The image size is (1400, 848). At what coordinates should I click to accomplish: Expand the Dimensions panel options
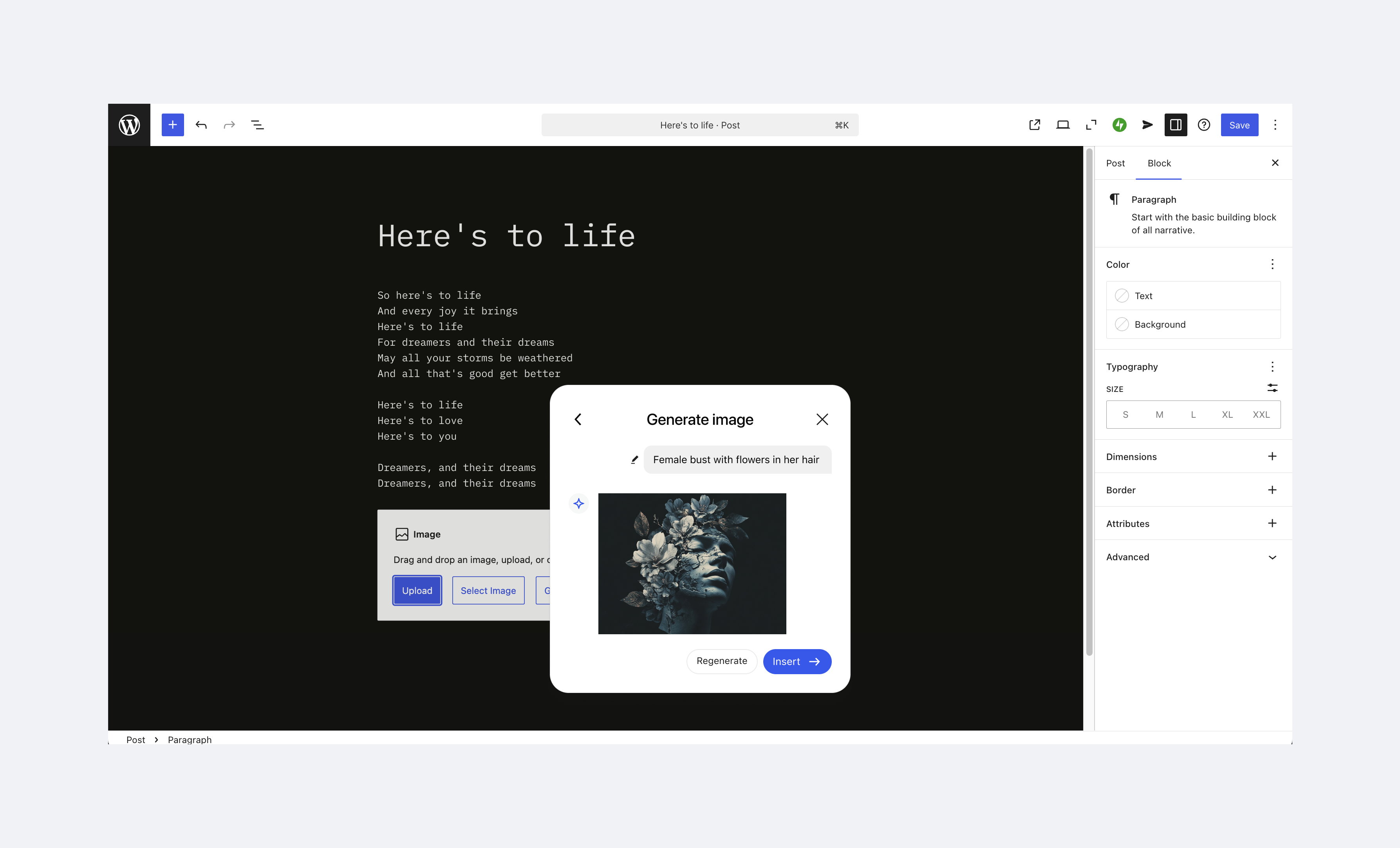[1272, 456]
